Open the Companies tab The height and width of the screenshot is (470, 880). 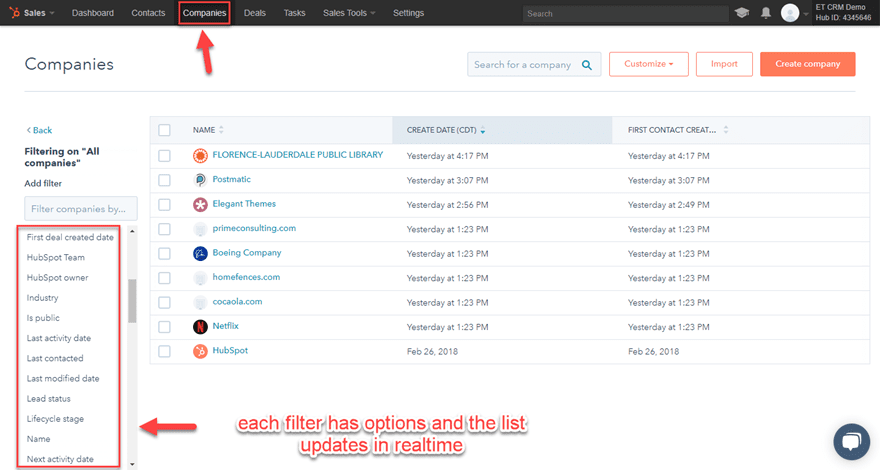tap(204, 13)
